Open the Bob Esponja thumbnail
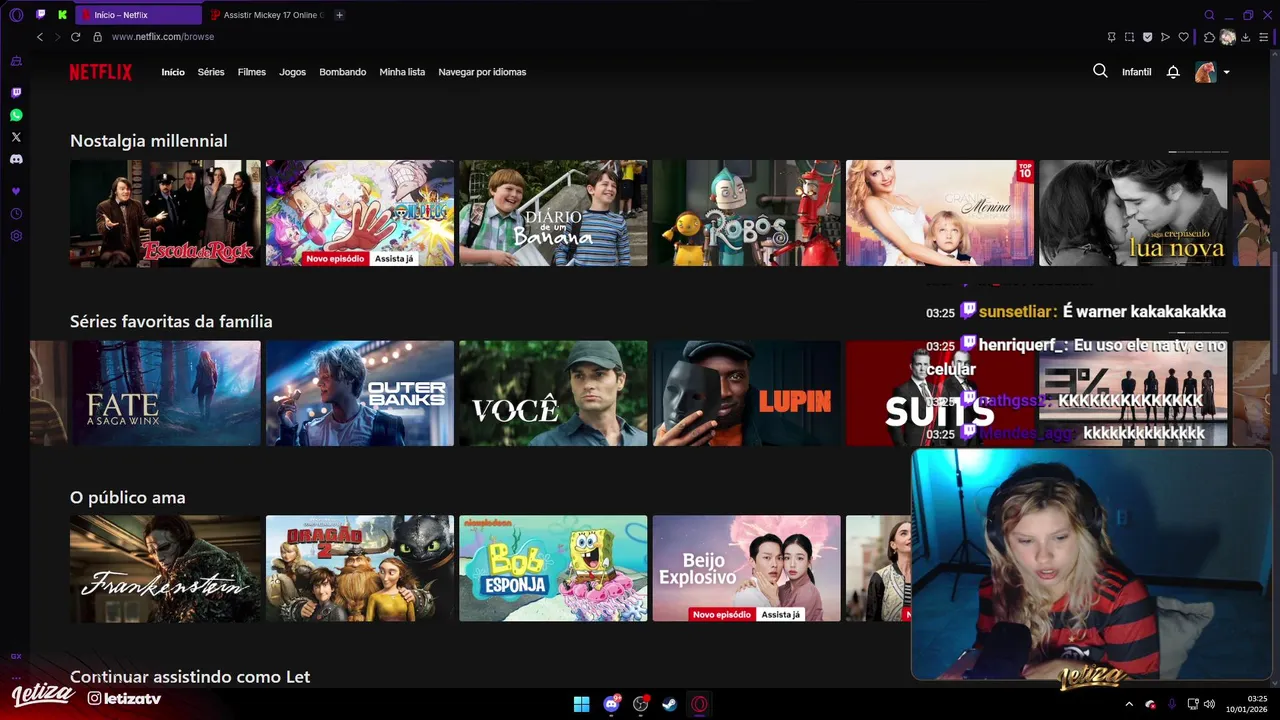 click(553, 568)
